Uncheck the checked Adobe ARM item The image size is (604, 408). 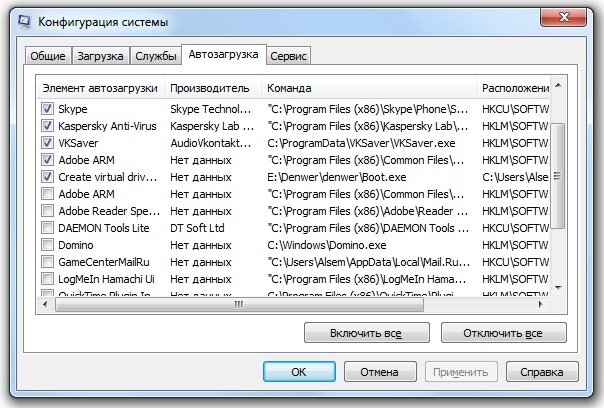pos(47,160)
